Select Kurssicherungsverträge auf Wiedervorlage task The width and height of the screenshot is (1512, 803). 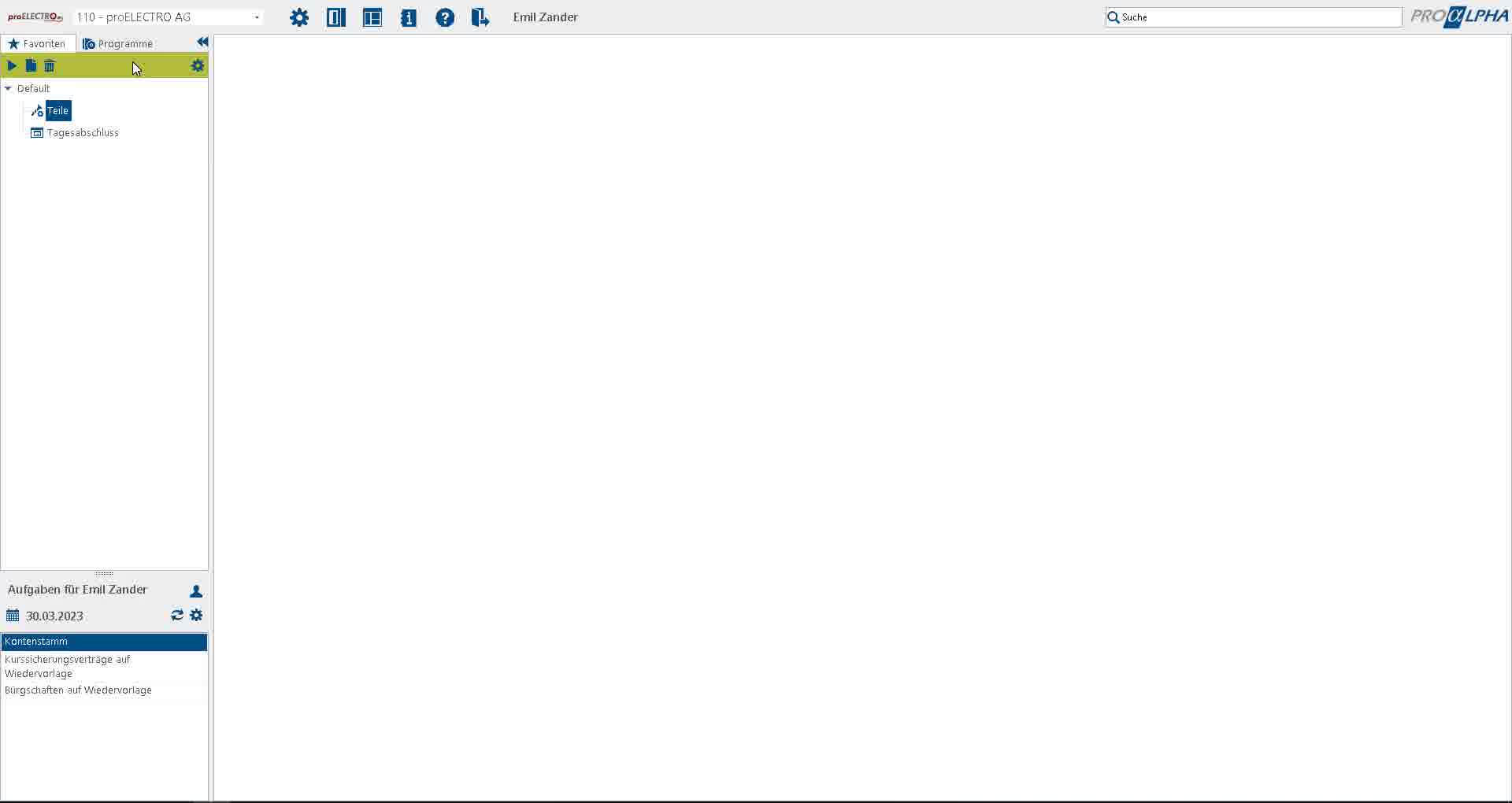pos(104,666)
